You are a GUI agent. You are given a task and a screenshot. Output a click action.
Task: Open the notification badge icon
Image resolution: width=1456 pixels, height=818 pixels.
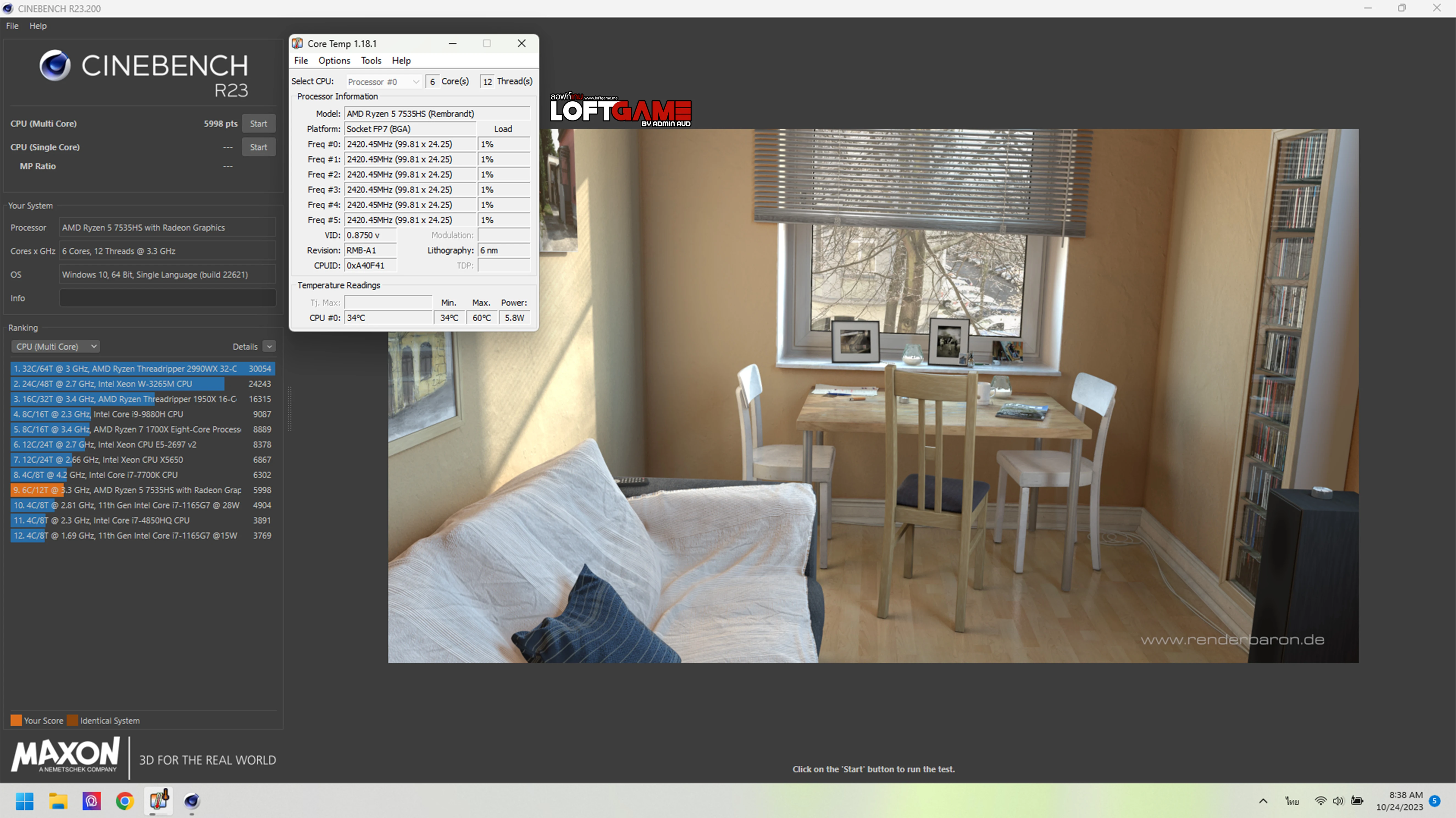(1435, 800)
